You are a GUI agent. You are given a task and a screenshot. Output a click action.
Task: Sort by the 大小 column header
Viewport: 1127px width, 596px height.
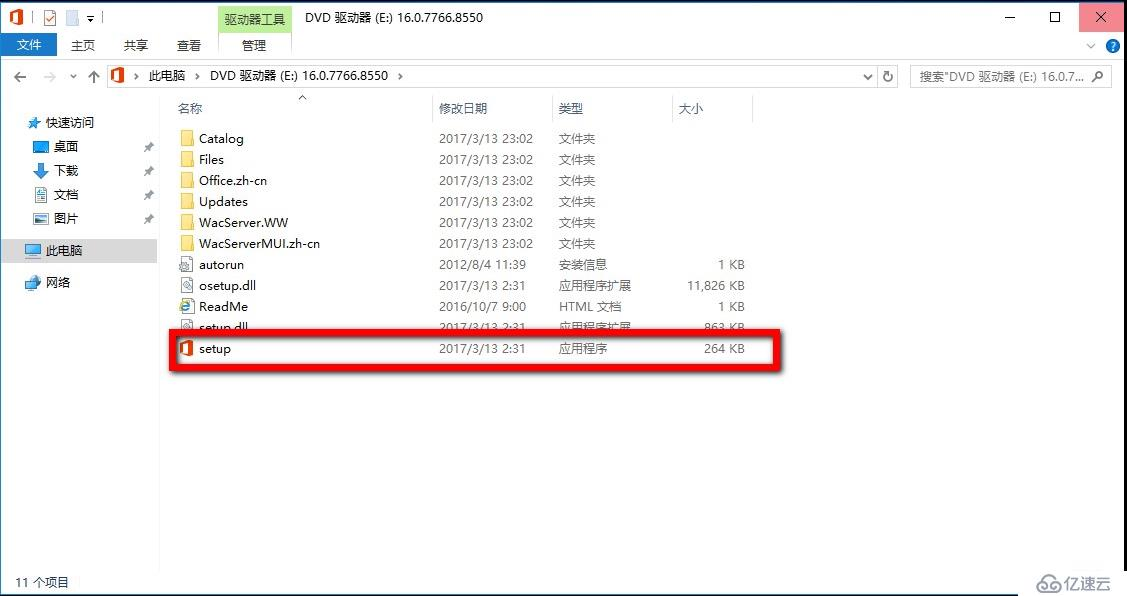click(691, 109)
